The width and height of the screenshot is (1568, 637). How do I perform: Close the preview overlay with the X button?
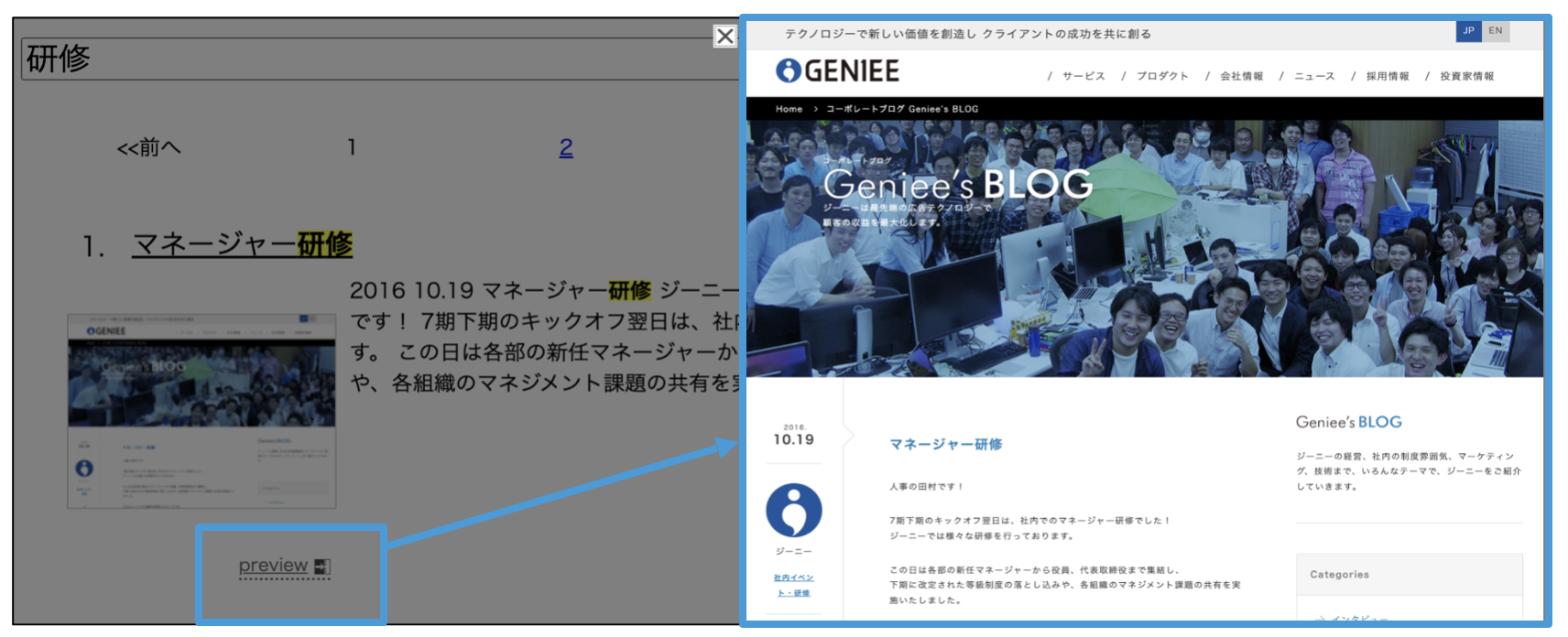click(x=724, y=37)
